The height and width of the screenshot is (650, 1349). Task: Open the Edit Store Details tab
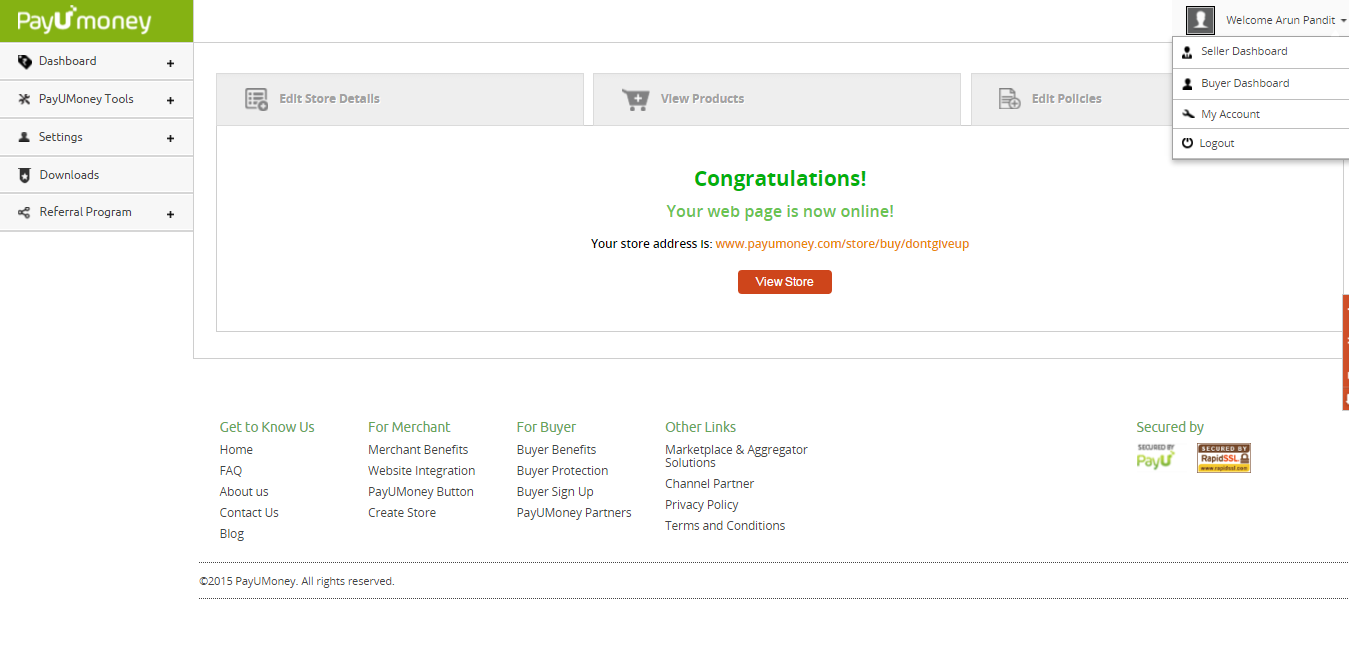pyautogui.click(x=400, y=99)
